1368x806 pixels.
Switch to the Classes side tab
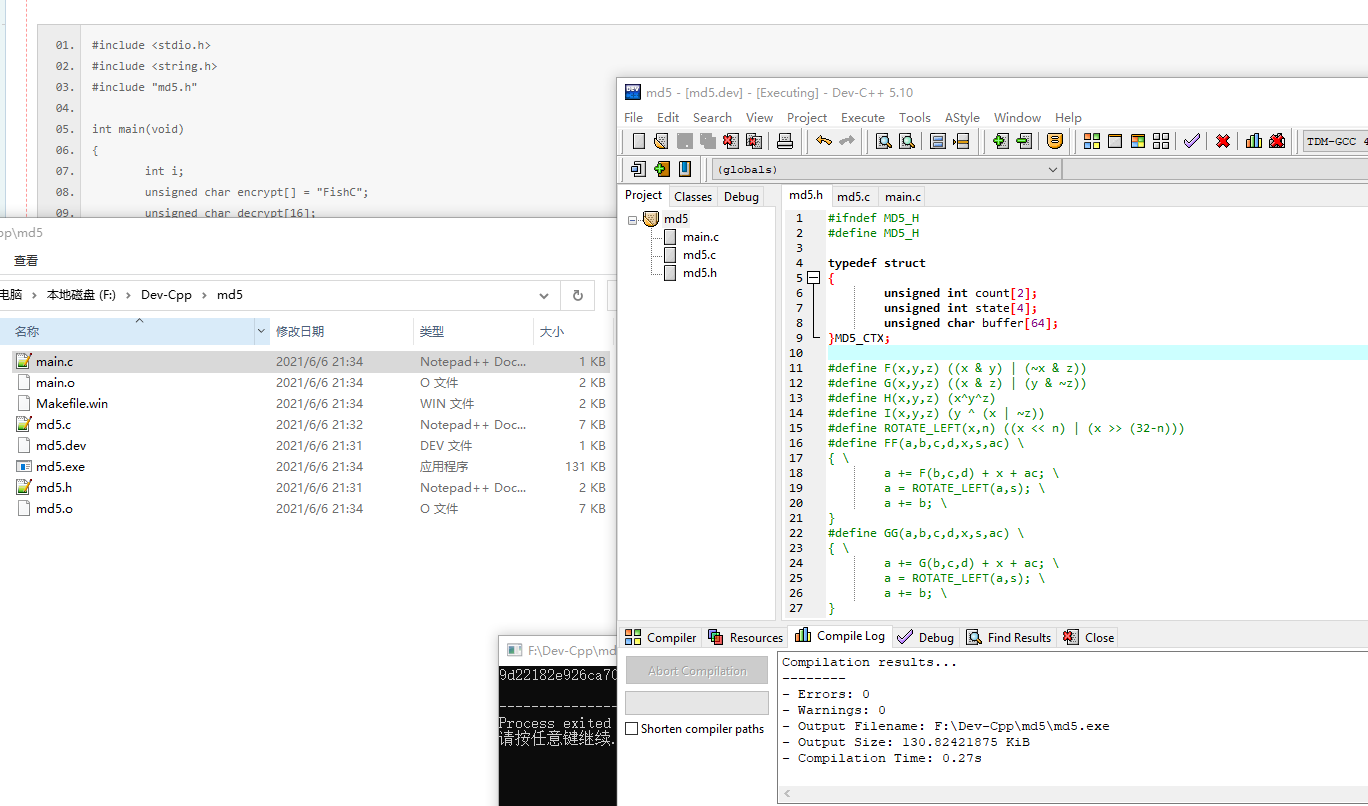click(x=693, y=197)
